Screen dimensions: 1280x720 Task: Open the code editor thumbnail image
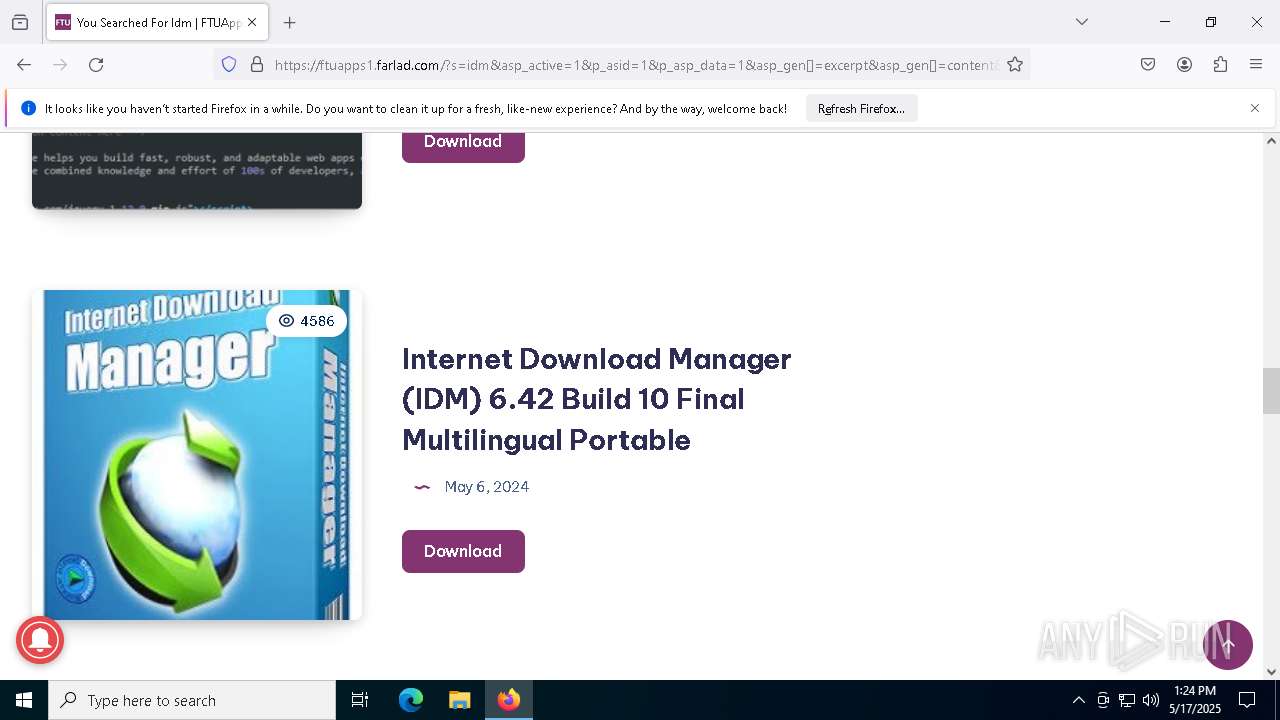(197, 170)
